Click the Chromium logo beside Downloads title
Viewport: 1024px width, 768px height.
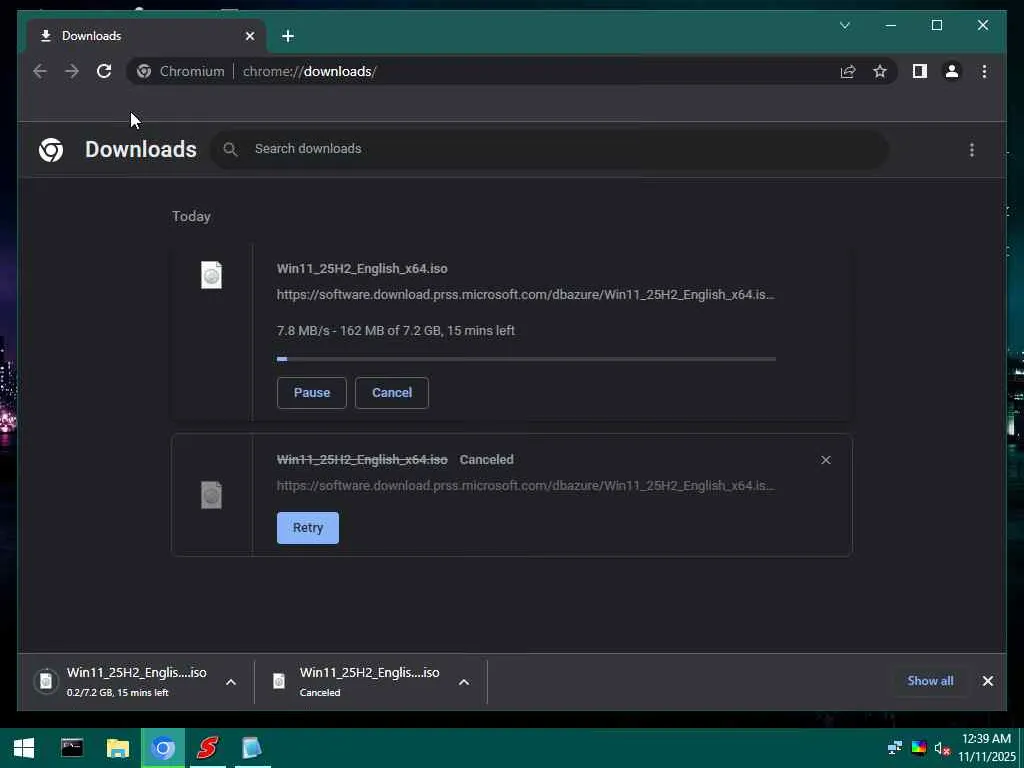tap(51, 150)
